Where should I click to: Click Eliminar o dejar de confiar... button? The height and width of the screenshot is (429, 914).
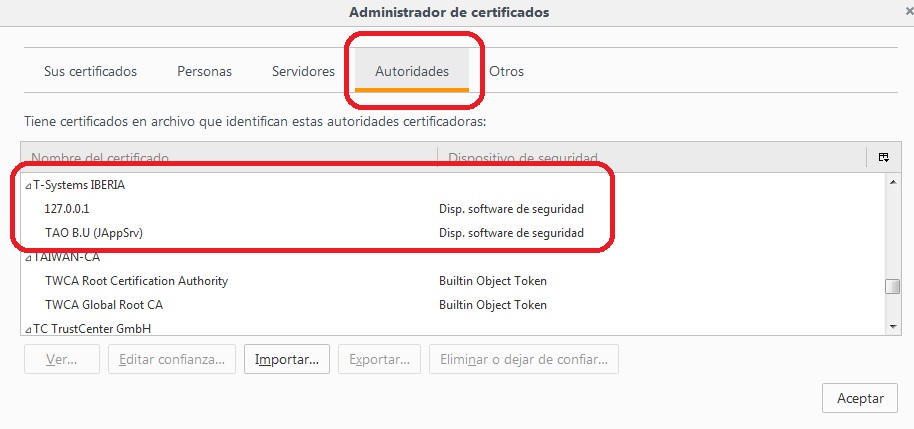524,359
